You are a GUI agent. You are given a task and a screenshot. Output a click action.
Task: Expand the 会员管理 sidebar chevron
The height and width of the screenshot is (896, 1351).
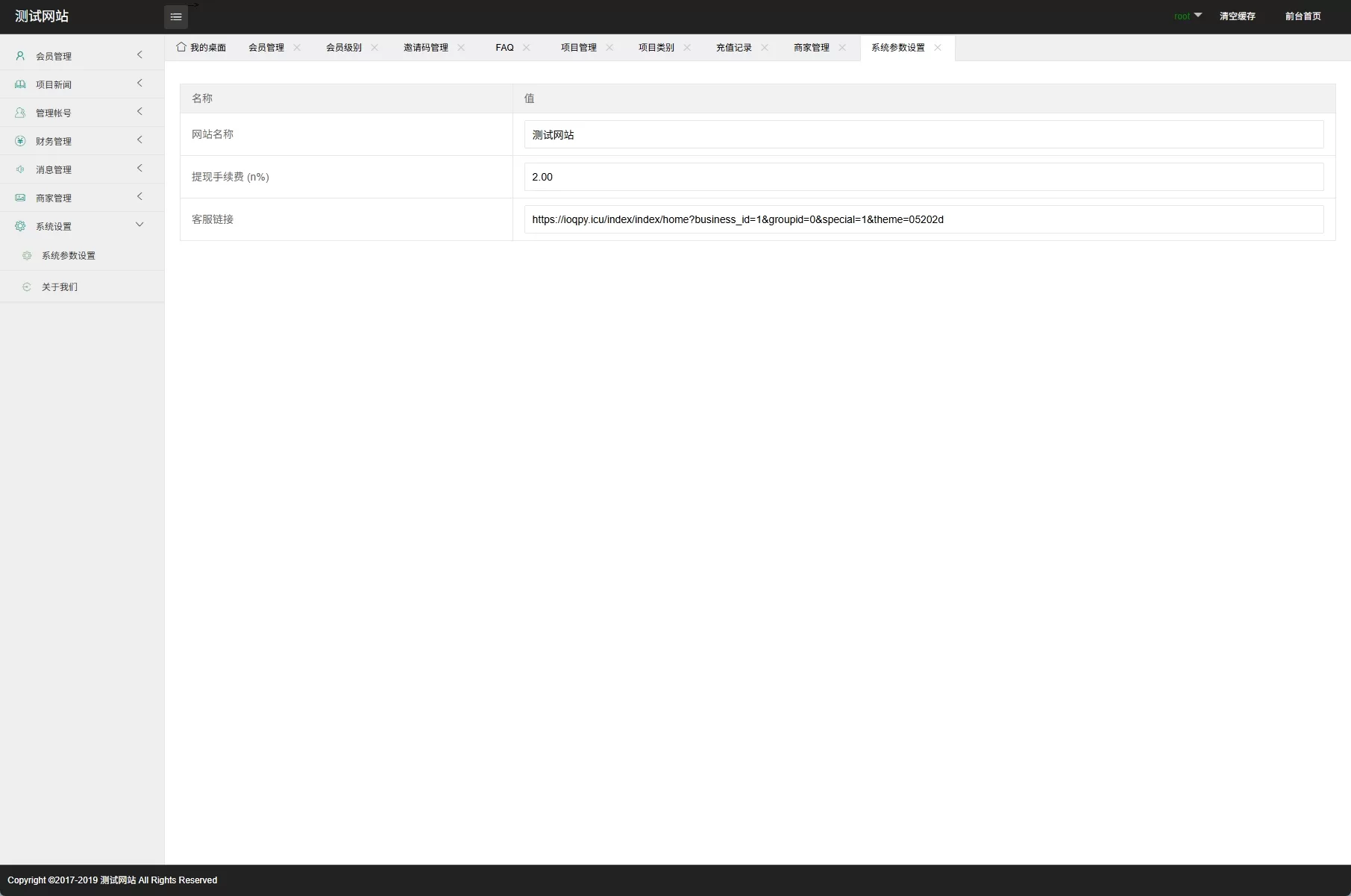coord(140,55)
